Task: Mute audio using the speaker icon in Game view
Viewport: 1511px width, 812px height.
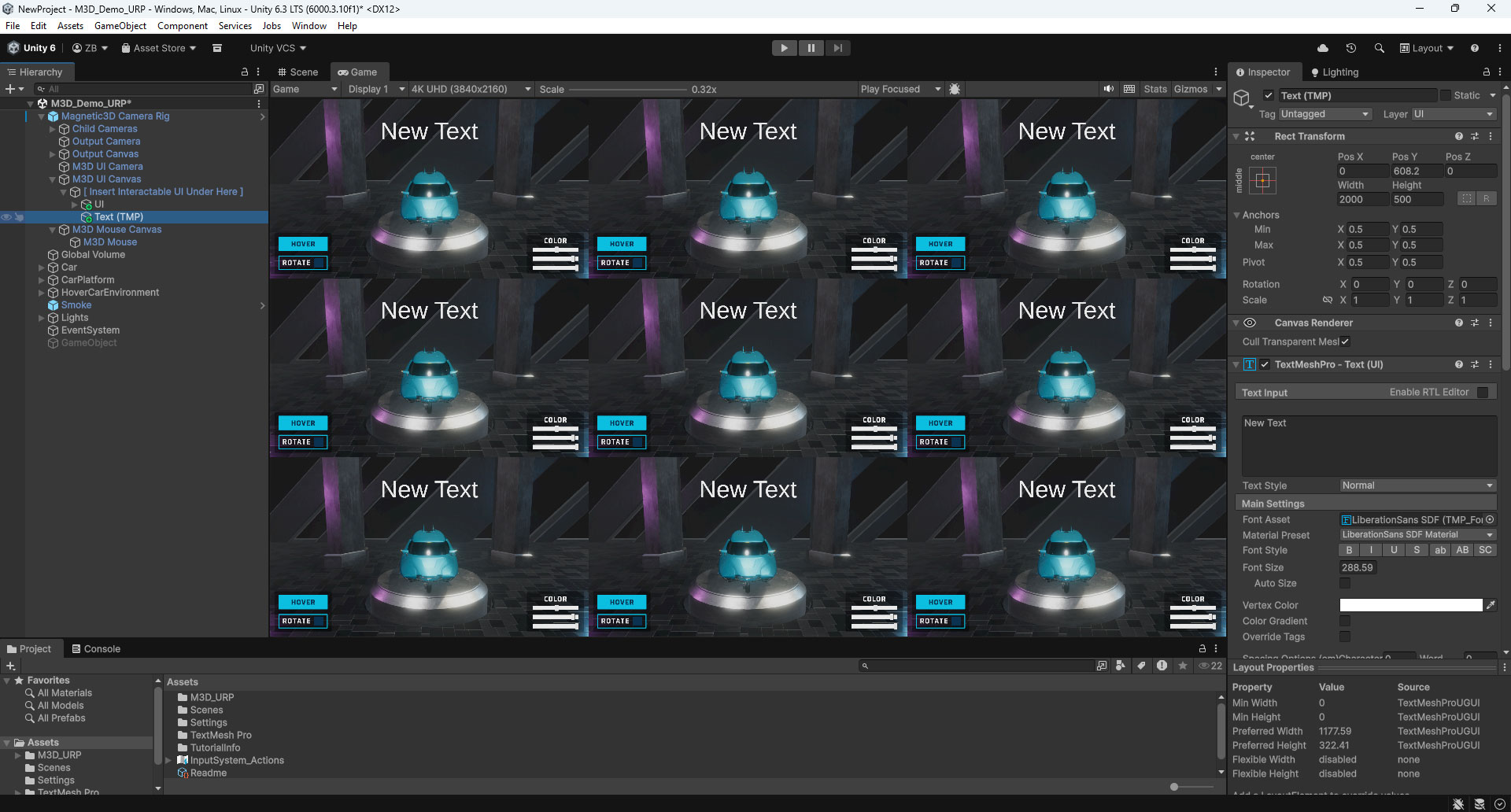Action: point(1109,89)
